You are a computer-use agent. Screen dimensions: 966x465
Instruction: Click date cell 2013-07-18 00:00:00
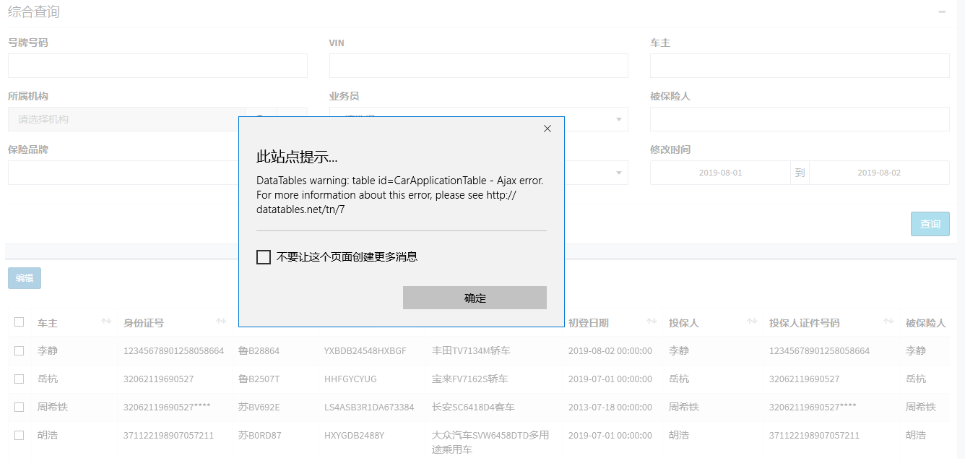point(610,407)
